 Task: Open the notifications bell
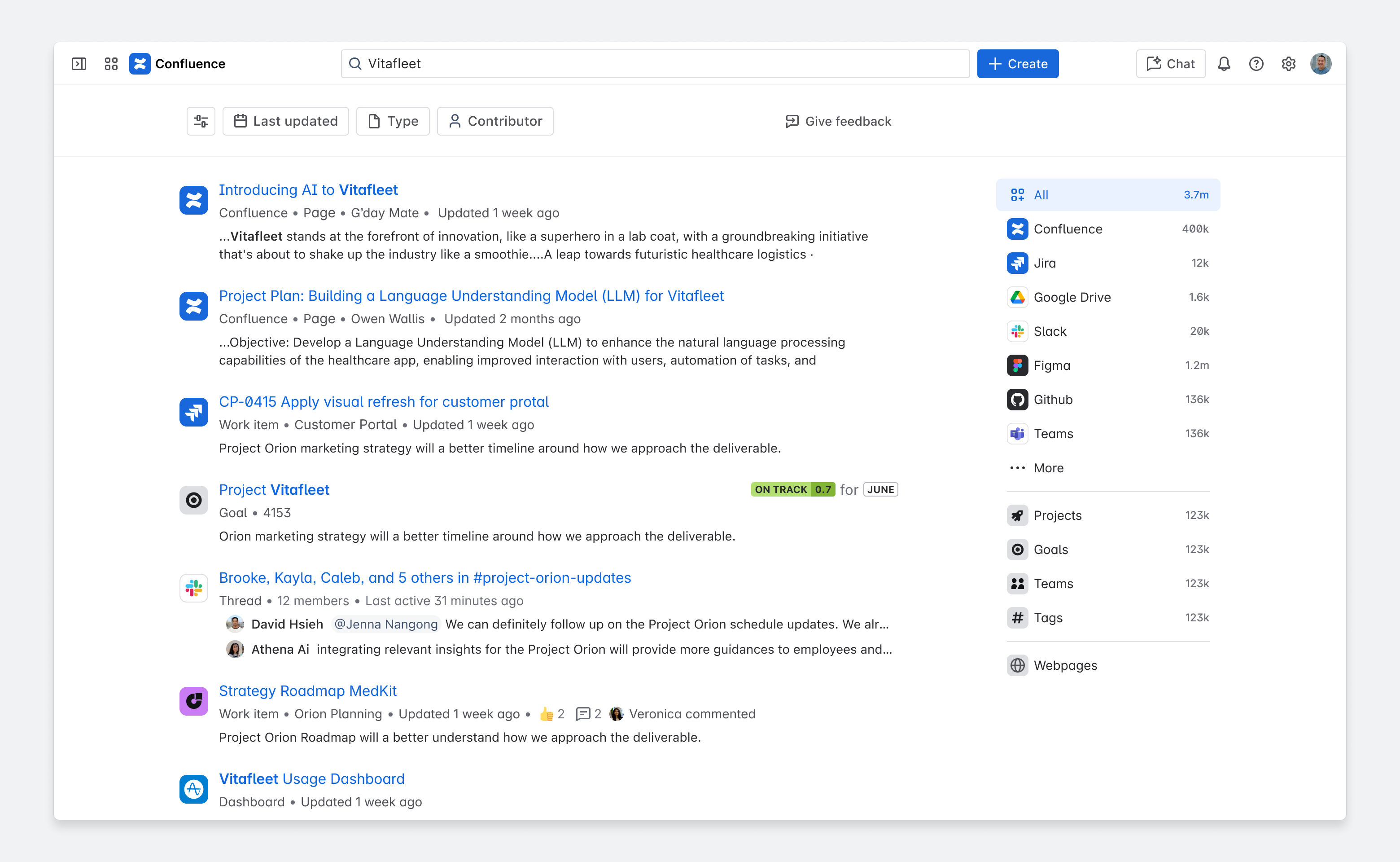[1224, 63]
